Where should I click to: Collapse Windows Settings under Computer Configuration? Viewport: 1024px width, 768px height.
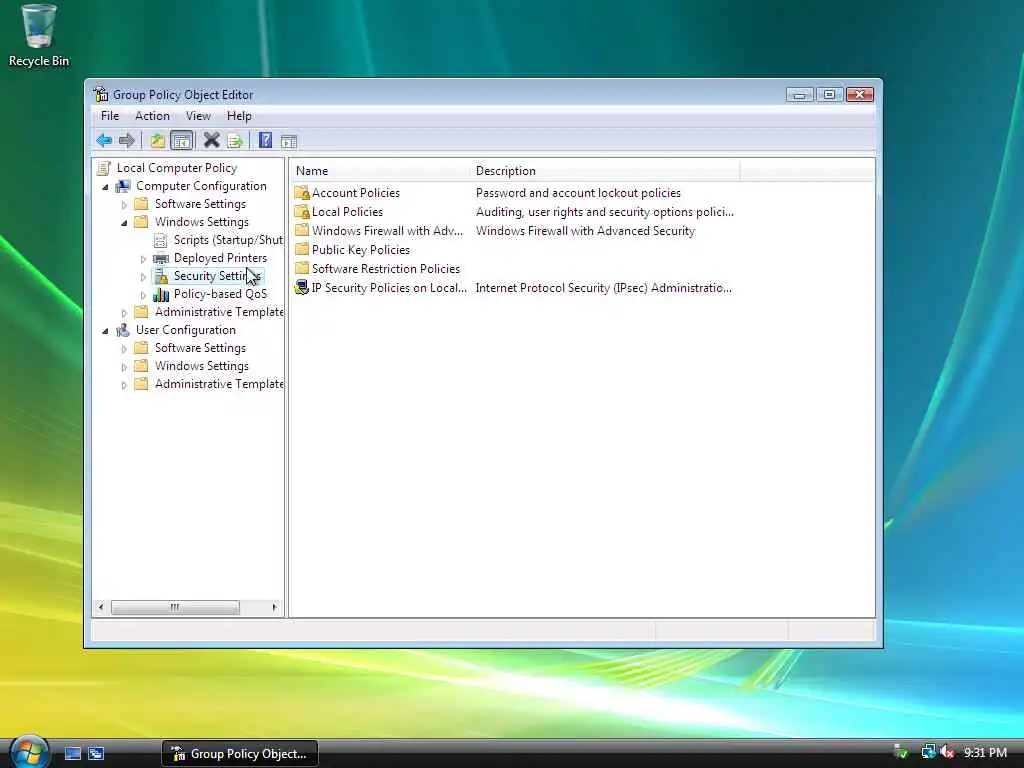(124, 223)
